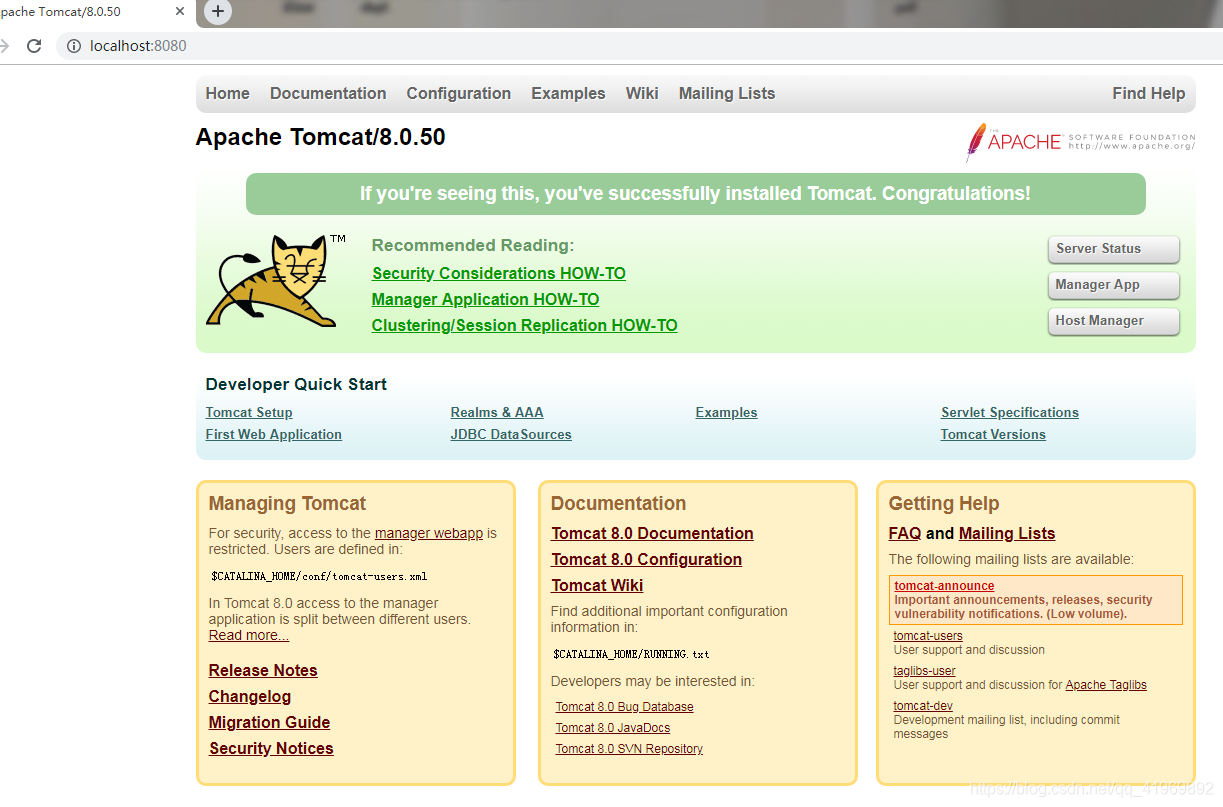The image size is (1223, 807).
Task: Open Security Considerations HOW-TO link
Action: point(499,273)
